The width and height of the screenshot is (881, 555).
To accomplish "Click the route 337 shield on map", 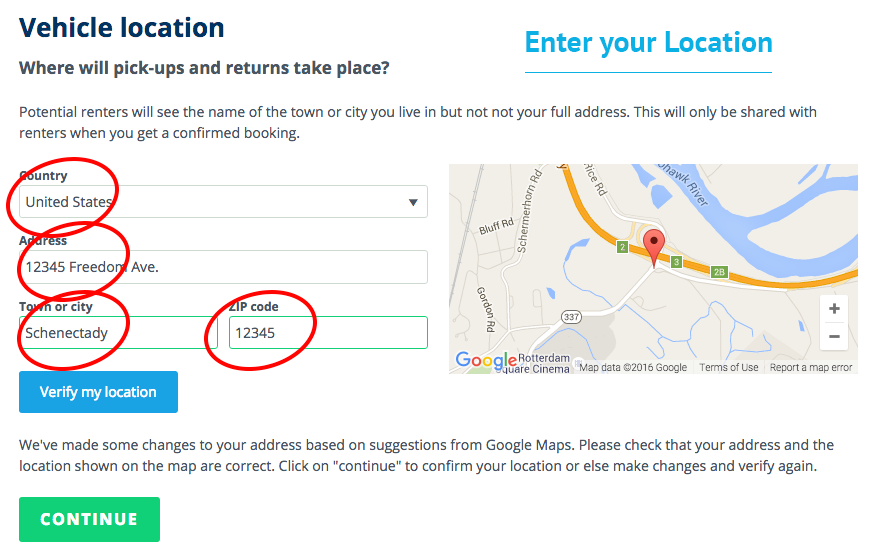I will 571,317.
